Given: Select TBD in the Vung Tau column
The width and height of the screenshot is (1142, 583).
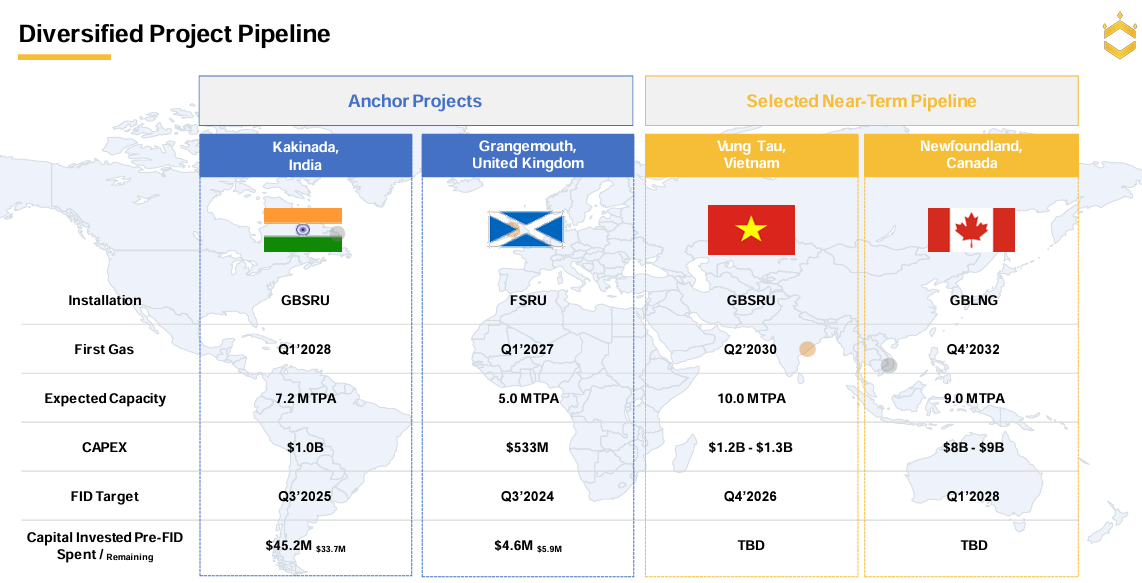Looking at the screenshot, I should click(751, 545).
